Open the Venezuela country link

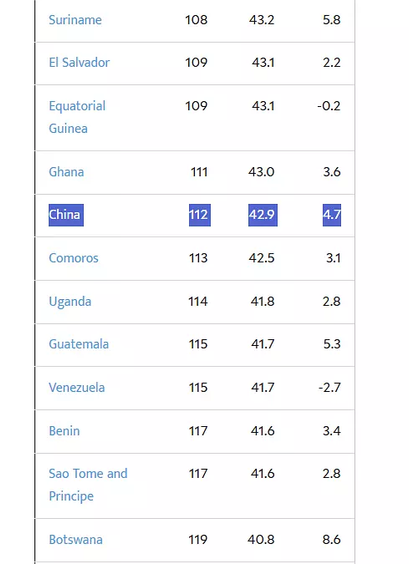click(x=77, y=387)
